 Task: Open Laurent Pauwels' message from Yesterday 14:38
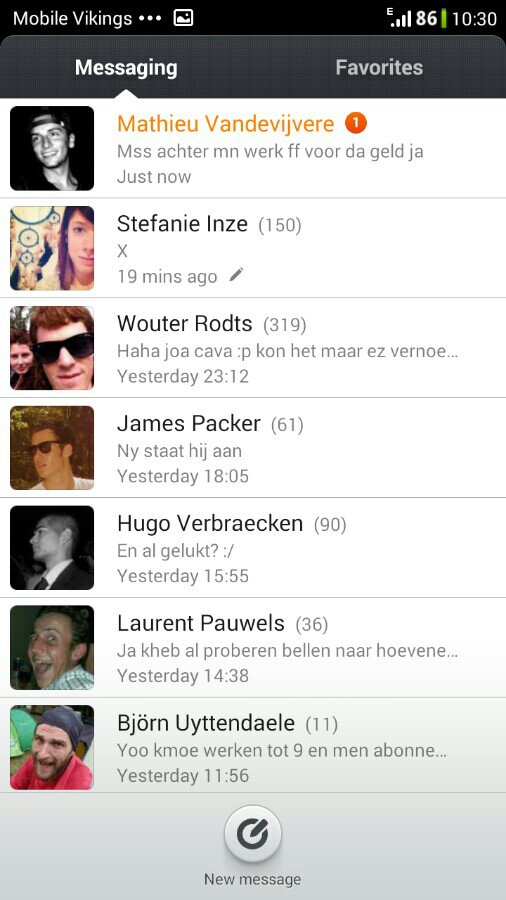[x=253, y=647]
